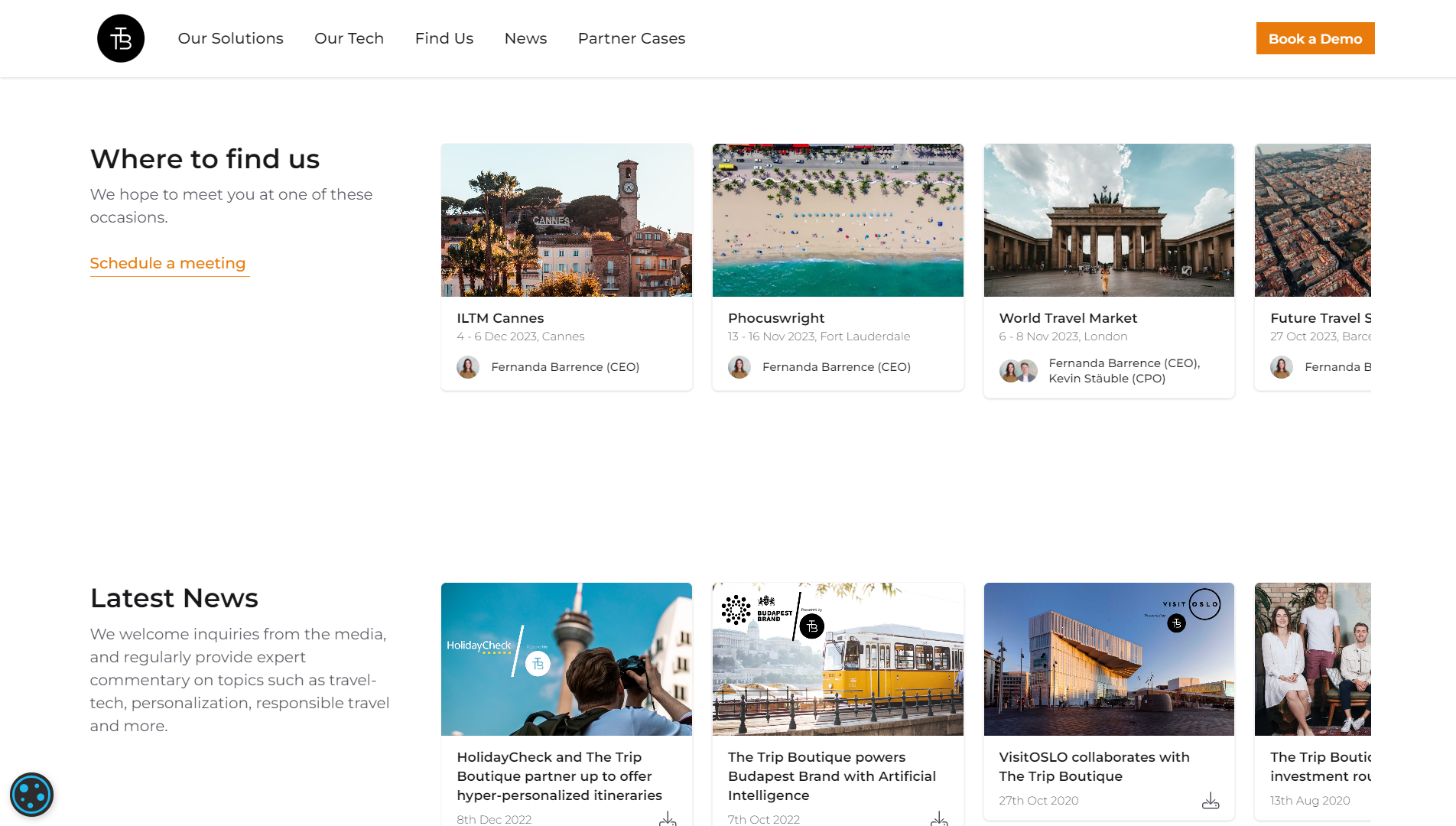Open the Our Tech menu item
This screenshot has height=826, width=1456.
pos(349,38)
